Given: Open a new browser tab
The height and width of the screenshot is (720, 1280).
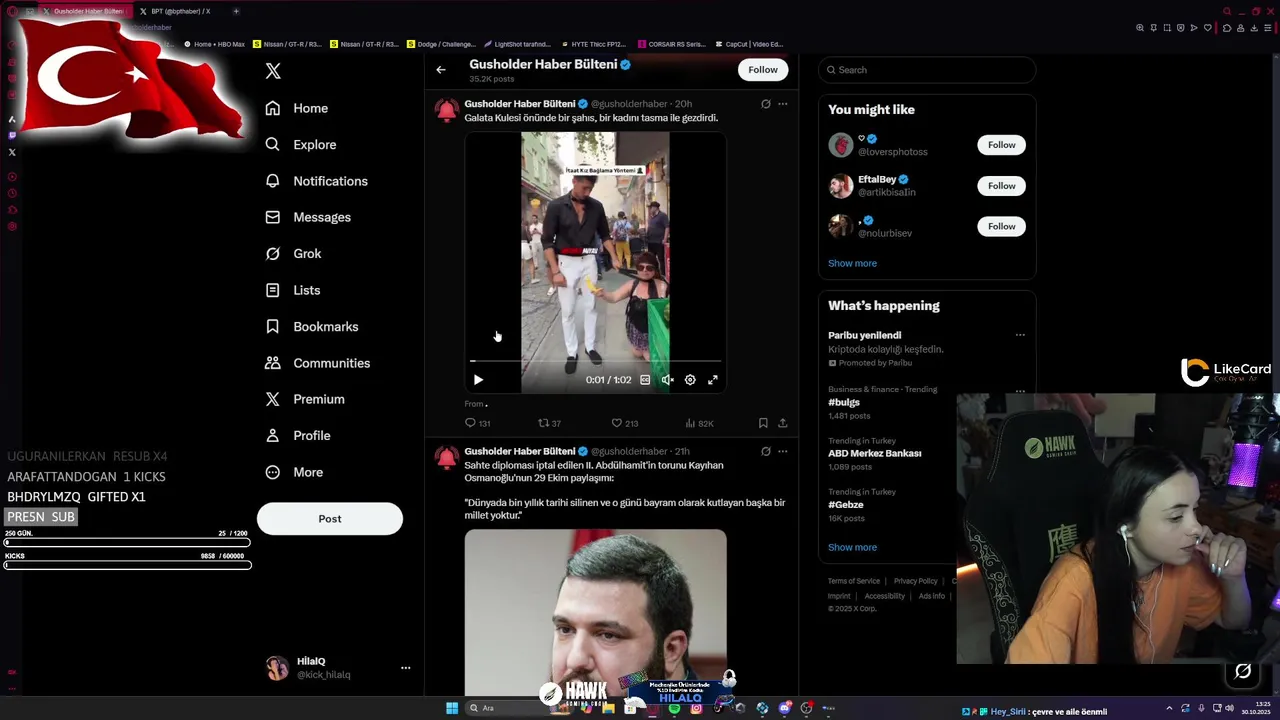Looking at the screenshot, I should point(236,11).
